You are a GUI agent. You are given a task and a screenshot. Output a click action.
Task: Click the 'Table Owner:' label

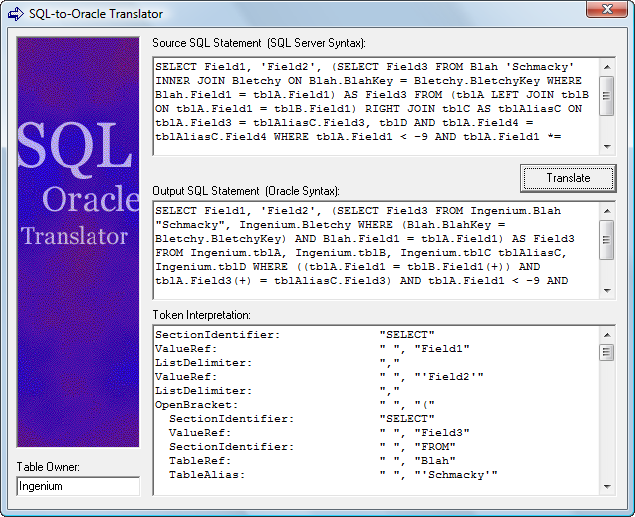[x=48, y=467]
